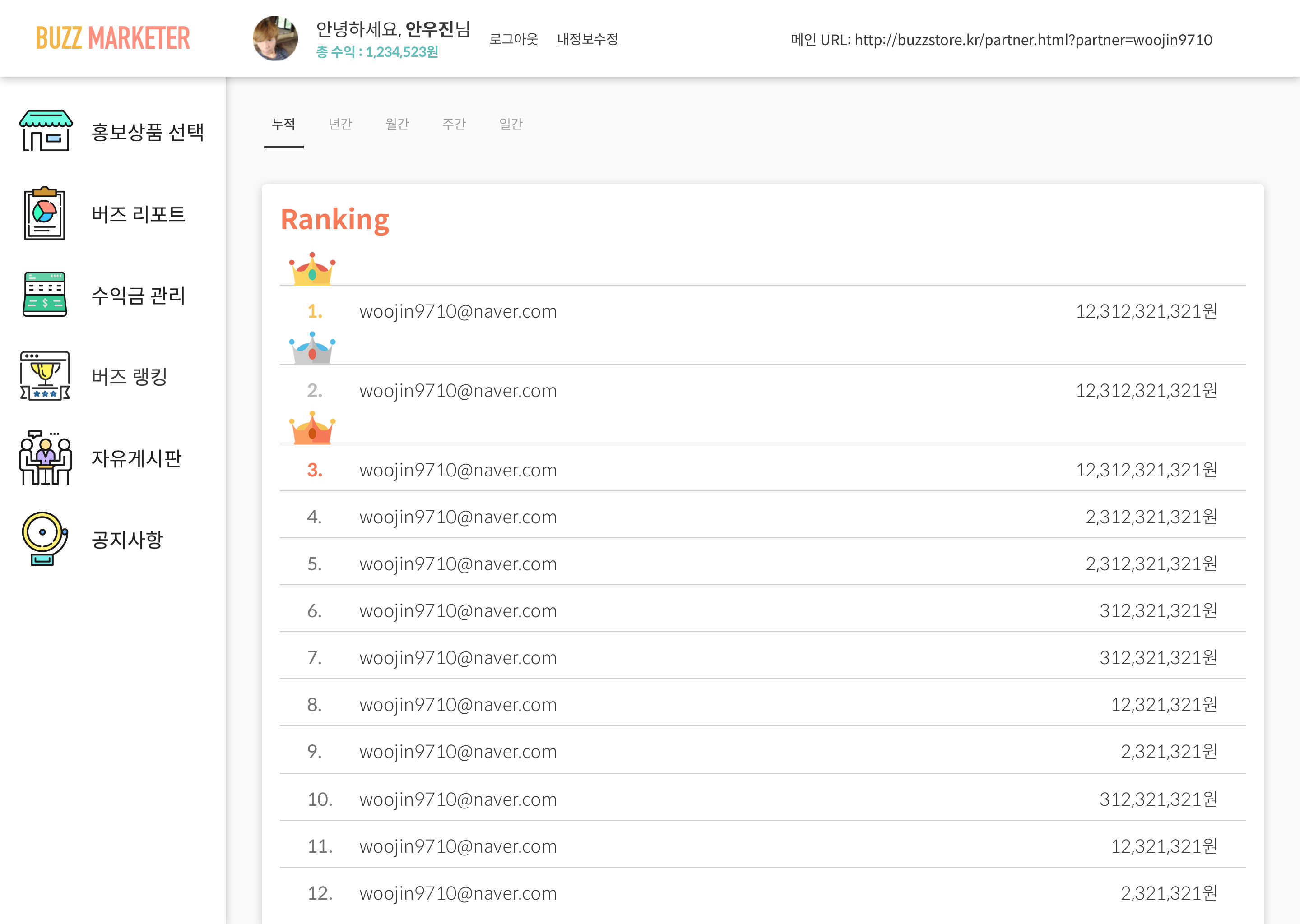Click the email in rank 9 row
1300x924 pixels.
pyautogui.click(x=458, y=752)
